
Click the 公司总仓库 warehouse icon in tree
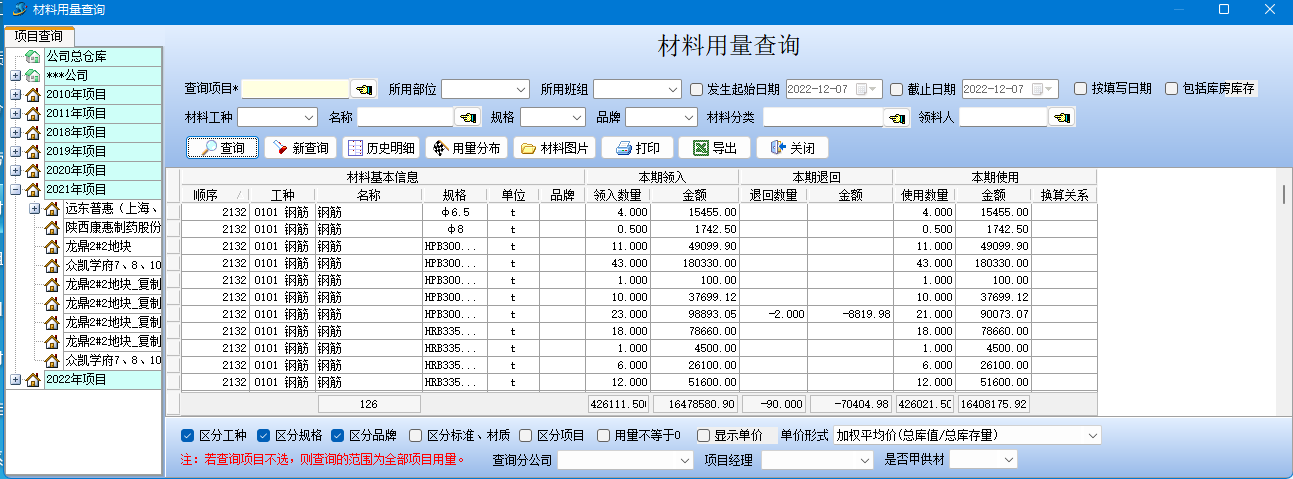click(x=33, y=57)
